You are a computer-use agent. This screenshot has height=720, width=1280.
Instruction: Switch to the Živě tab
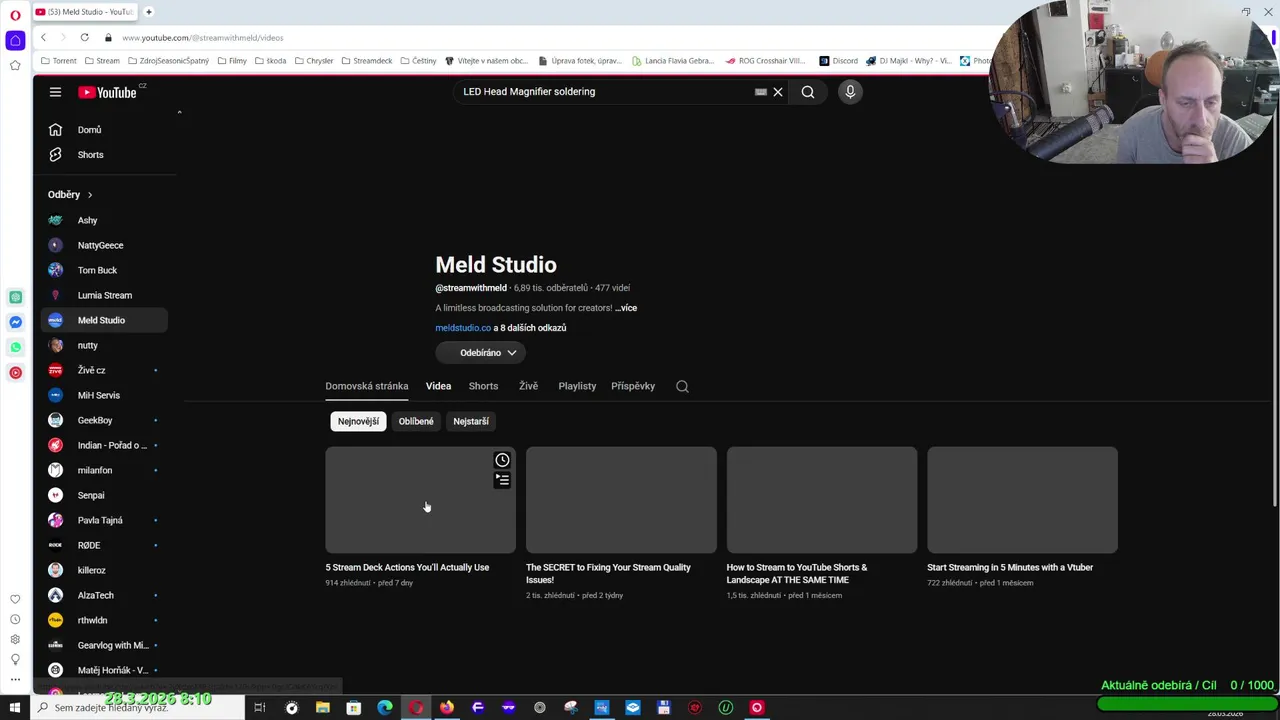[x=528, y=386]
